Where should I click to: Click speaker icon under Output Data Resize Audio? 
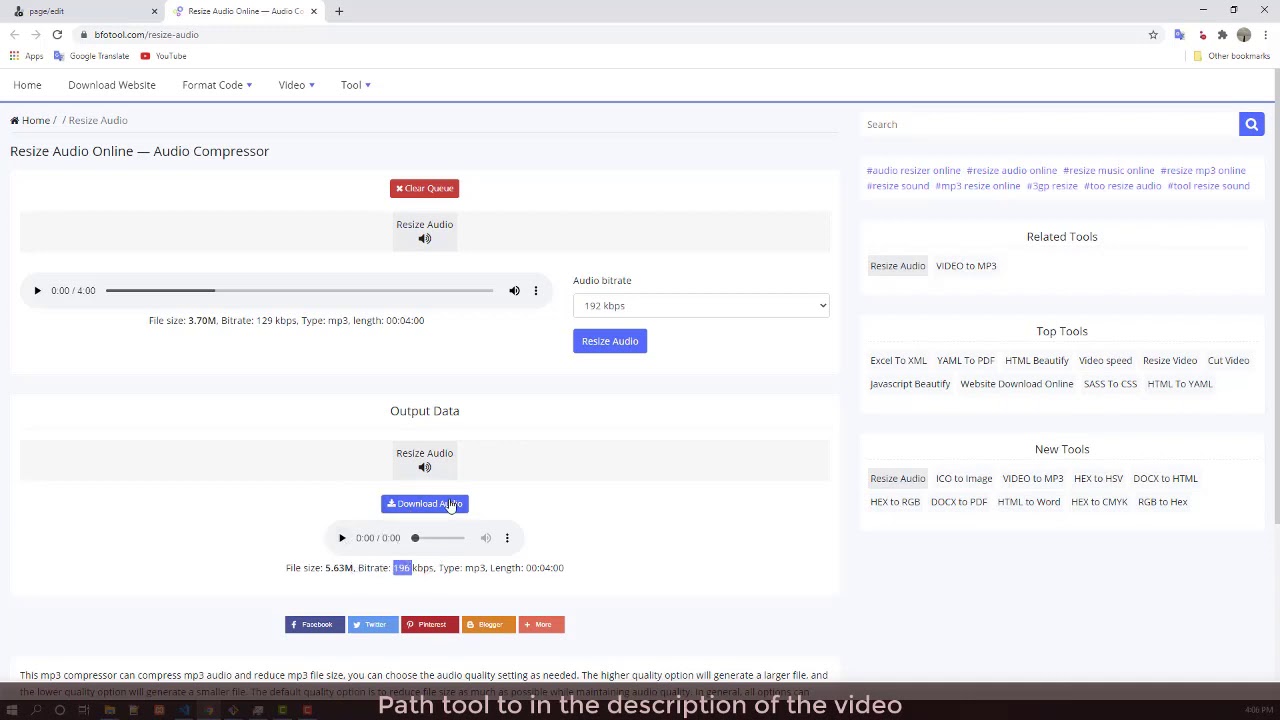425,467
